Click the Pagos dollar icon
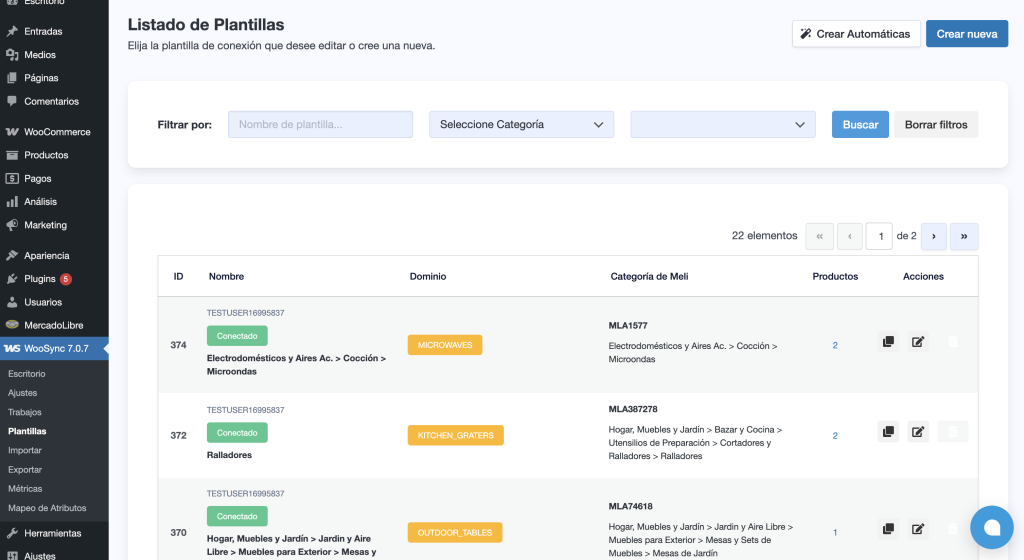This screenshot has height=560, width=1024. click(x=12, y=178)
